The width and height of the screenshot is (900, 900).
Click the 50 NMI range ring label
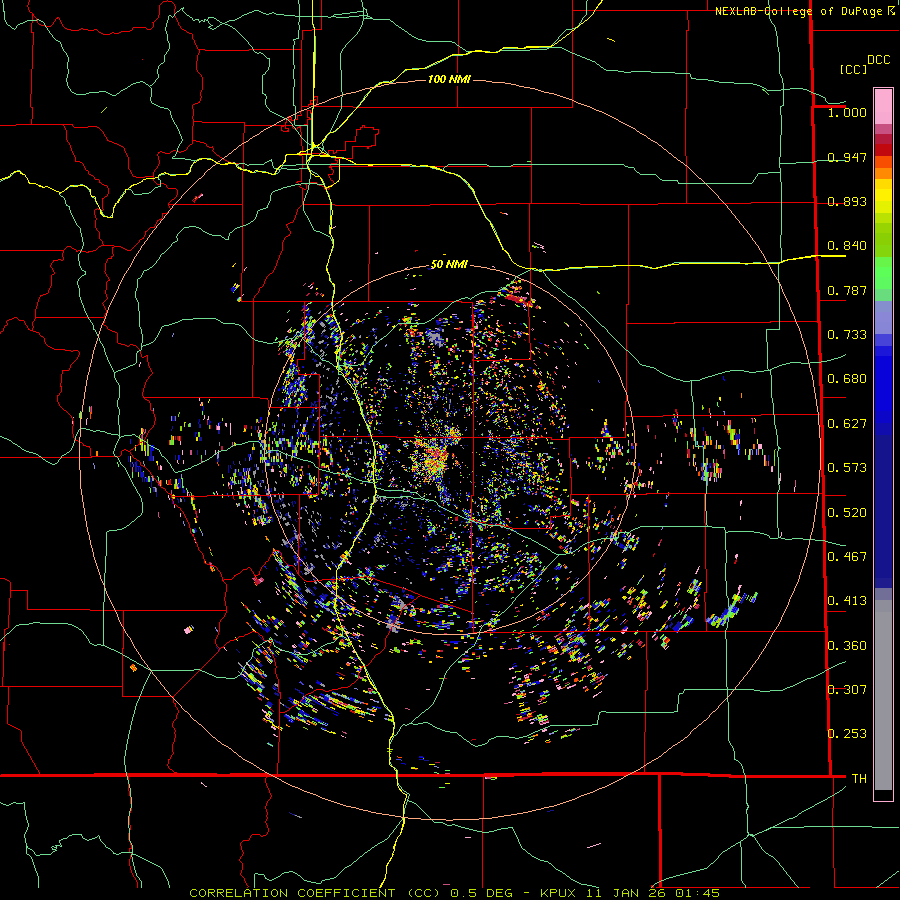coord(449,264)
